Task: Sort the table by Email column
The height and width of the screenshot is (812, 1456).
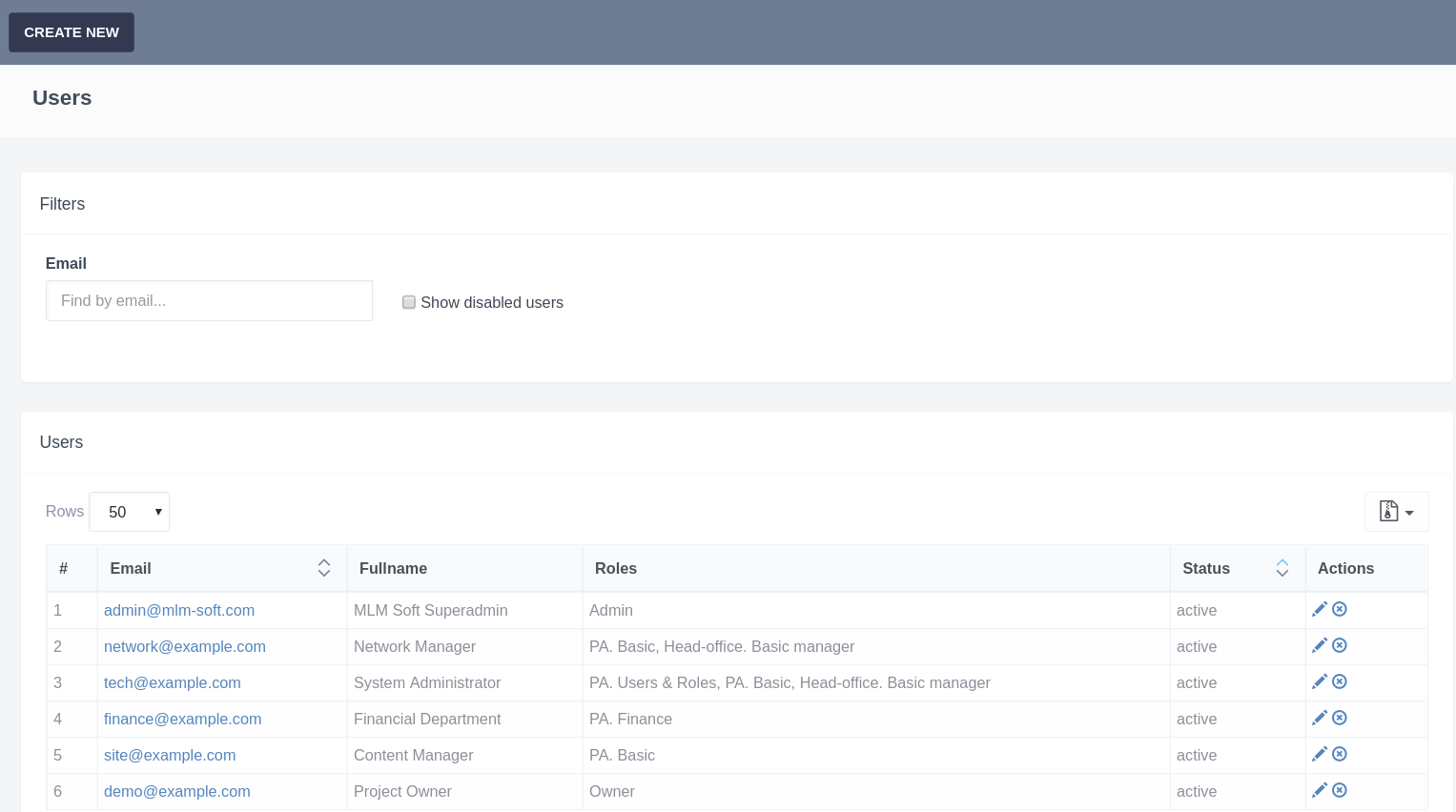Action: (324, 568)
